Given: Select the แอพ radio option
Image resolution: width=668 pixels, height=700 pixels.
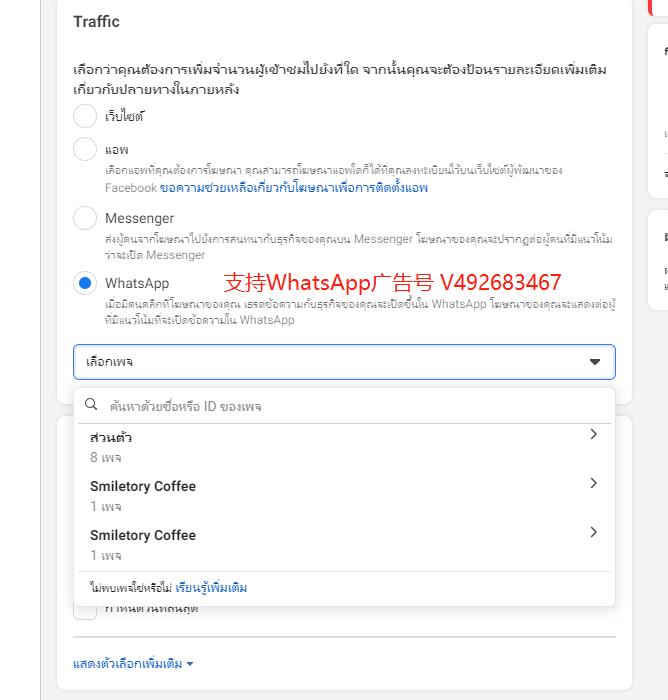Looking at the screenshot, I should [x=85, y=149].
